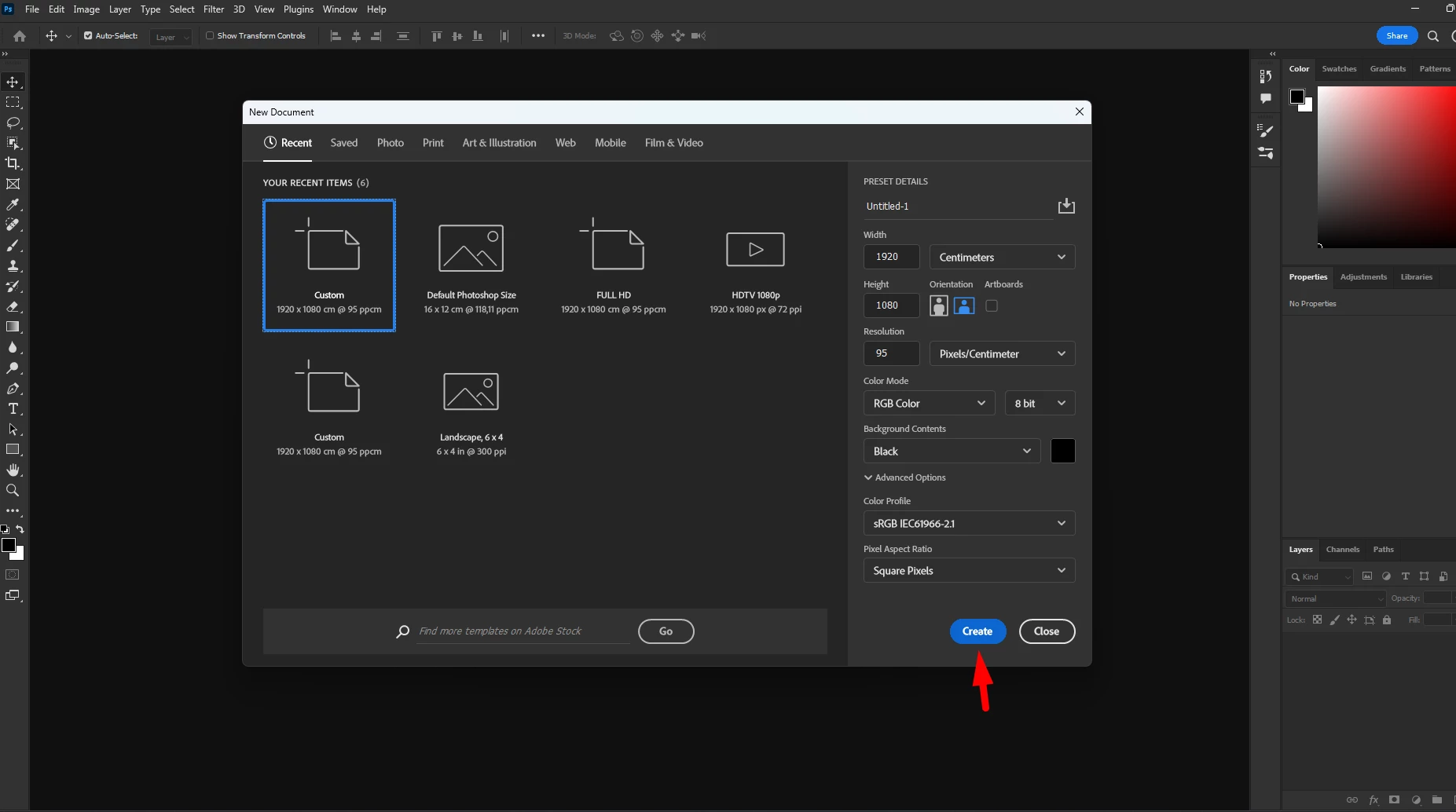Swap foreground and background colors
Viewport: 1456px width, 812px height.
[x=20, y=529]
